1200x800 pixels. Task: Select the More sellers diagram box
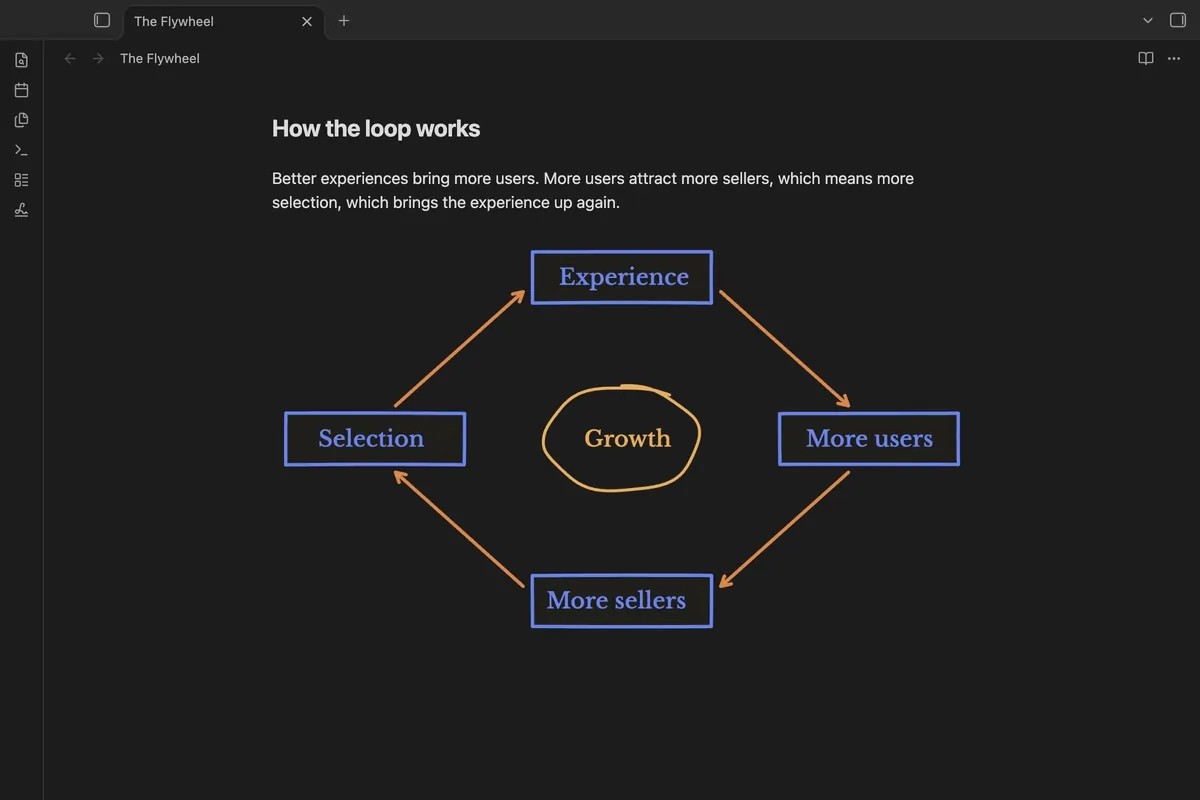click(x=622, y=601)
